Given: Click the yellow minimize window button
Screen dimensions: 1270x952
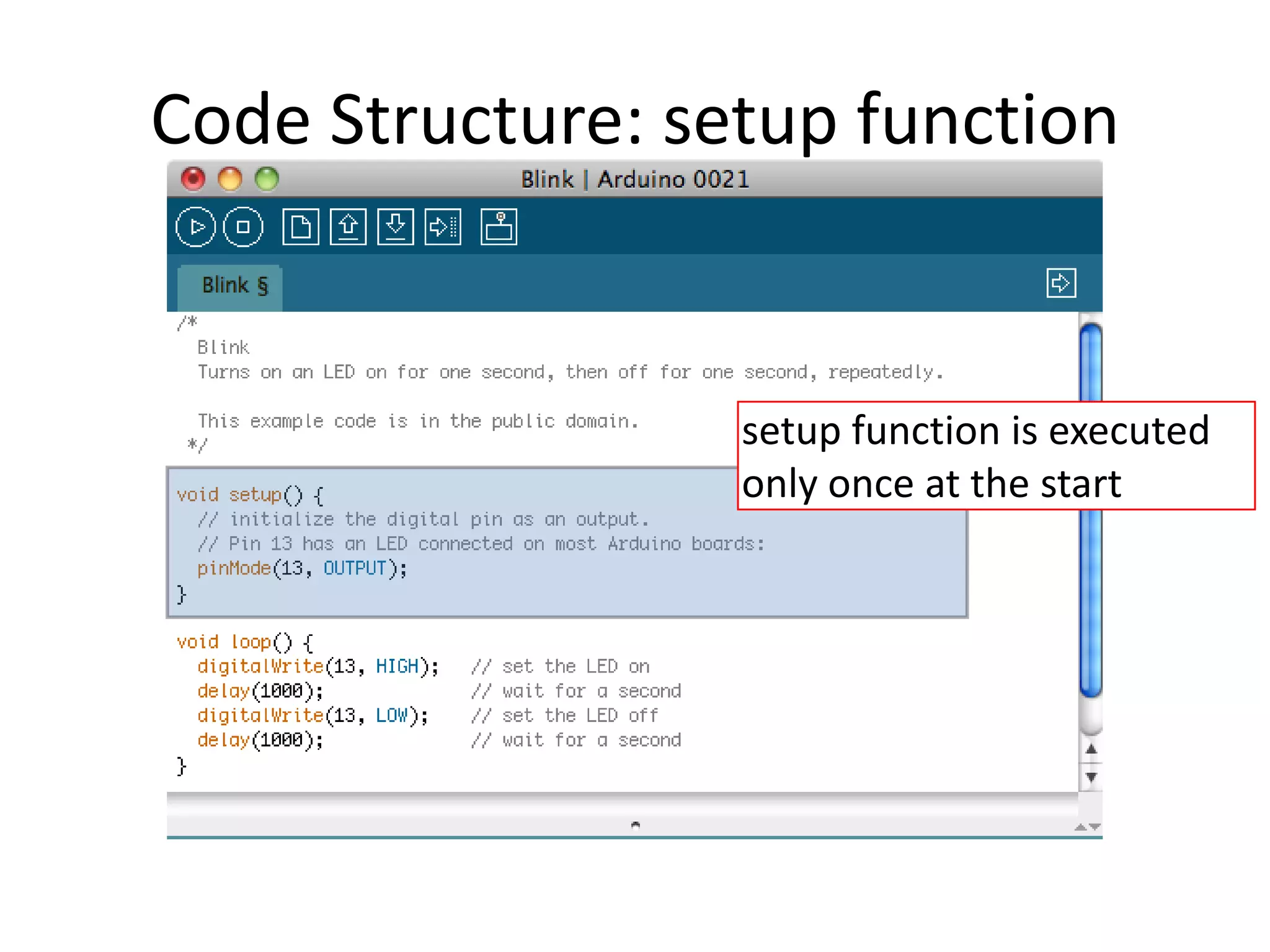Looking at the screenshot, I should 230,179.
